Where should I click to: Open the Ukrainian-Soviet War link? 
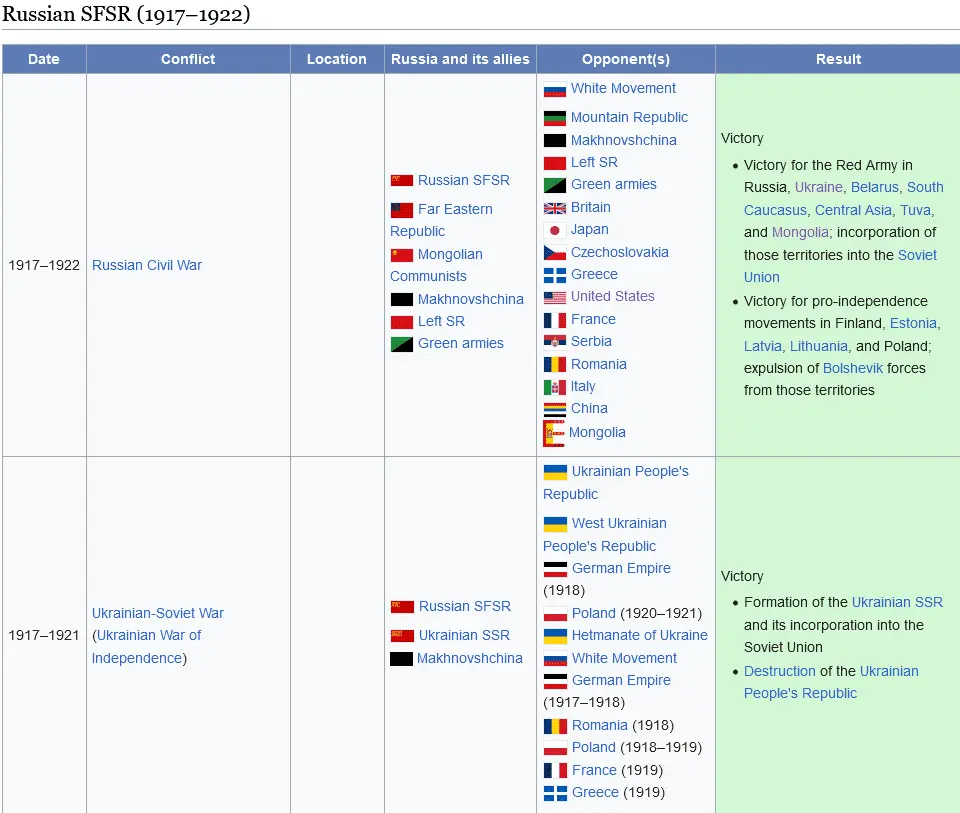tap(158, 613)
